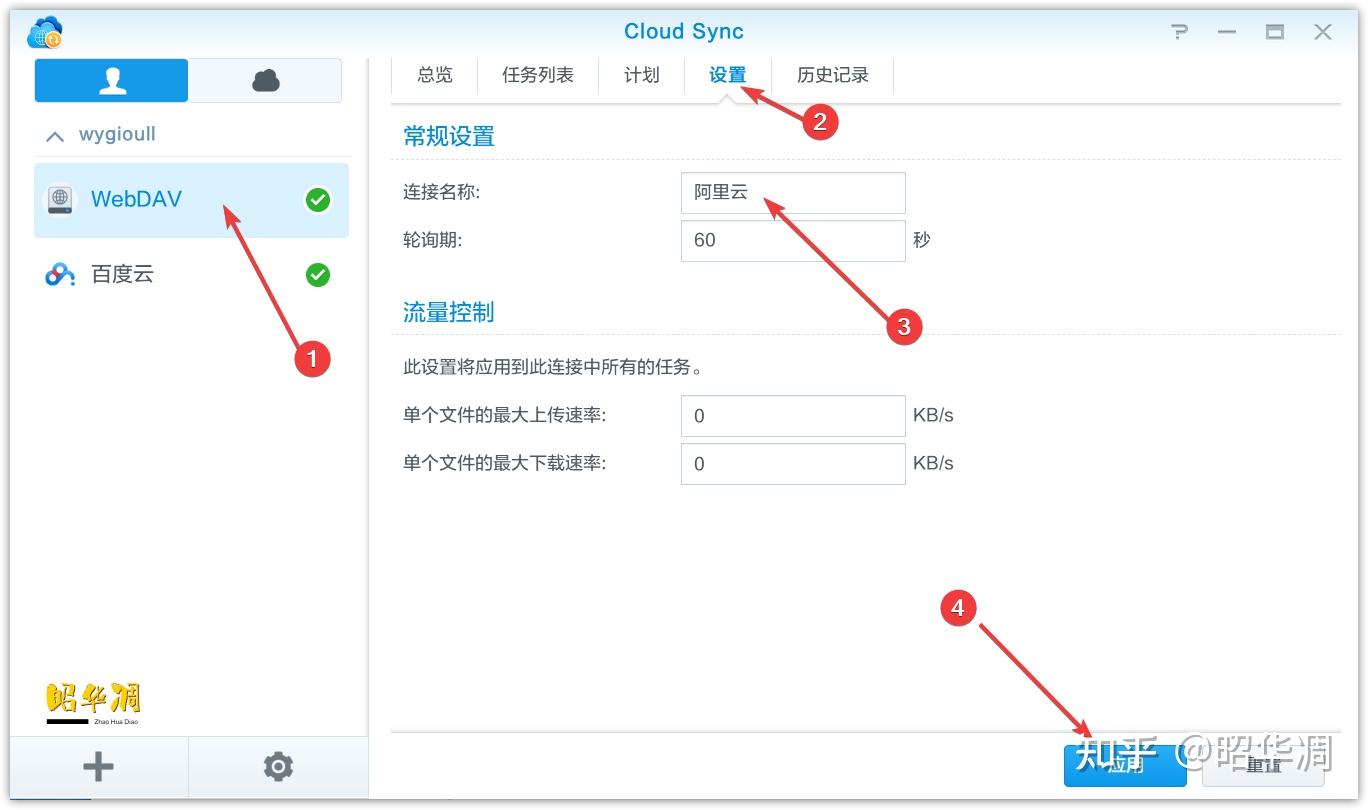
Task: Open the 总览 tab
Action: coord(435,75)
